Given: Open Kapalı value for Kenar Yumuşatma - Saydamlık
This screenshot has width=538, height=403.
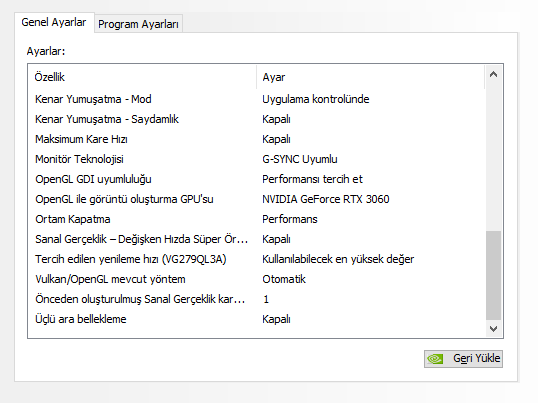Looking at the screenshot, I should 276,119.
